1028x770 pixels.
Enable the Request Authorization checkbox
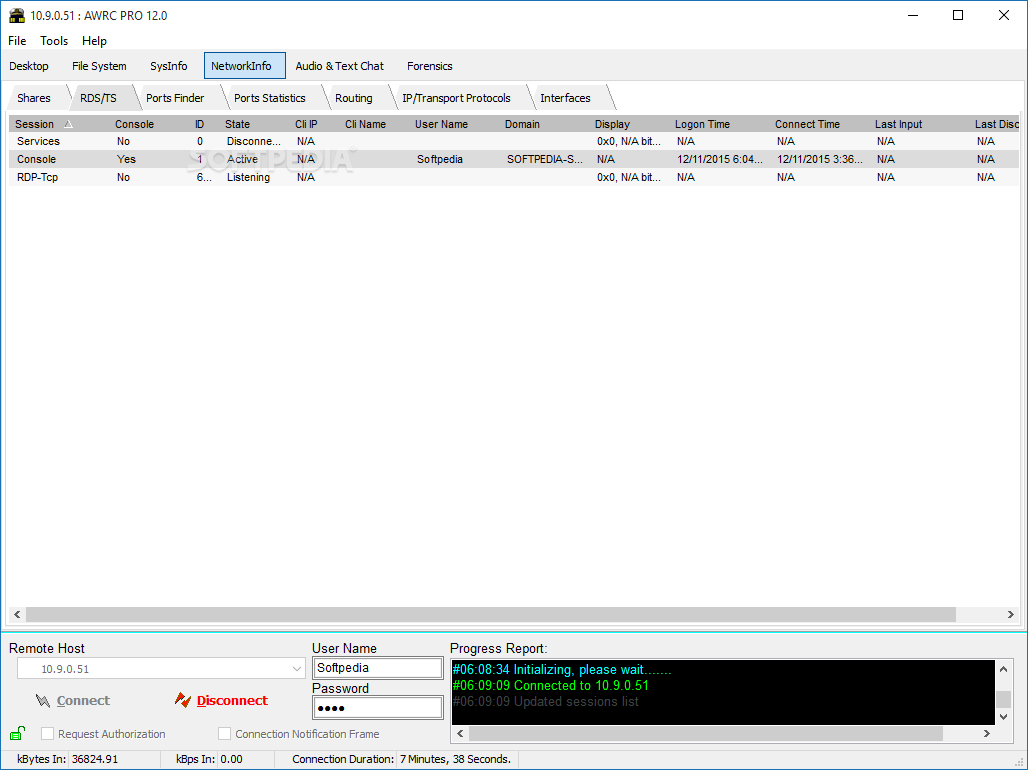click(47, 733)
